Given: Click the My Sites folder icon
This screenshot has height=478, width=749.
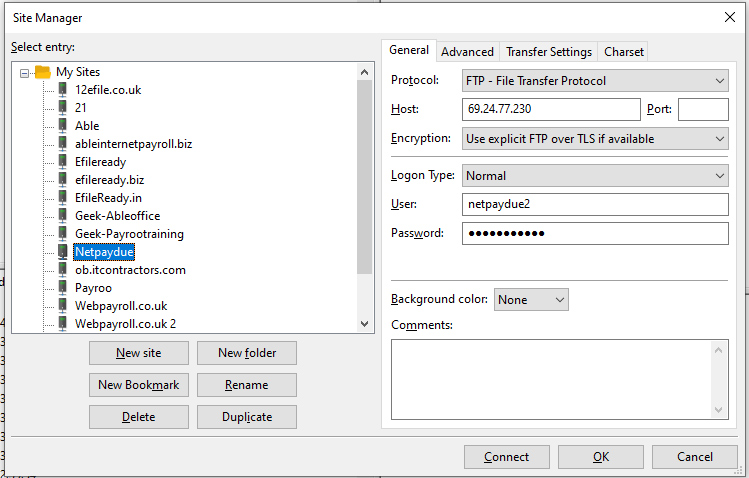Looking at the screenshot, I should coord(42,72).
